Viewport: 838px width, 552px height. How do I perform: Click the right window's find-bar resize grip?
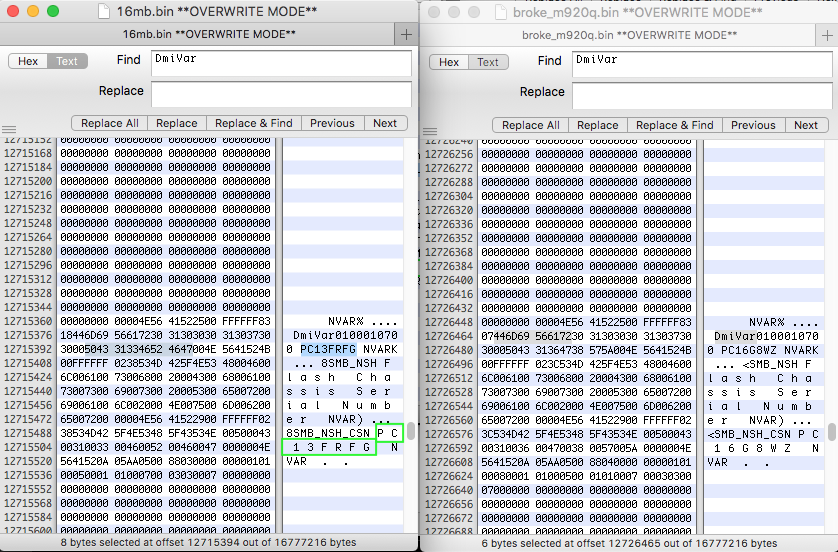[x=429, y=131]
